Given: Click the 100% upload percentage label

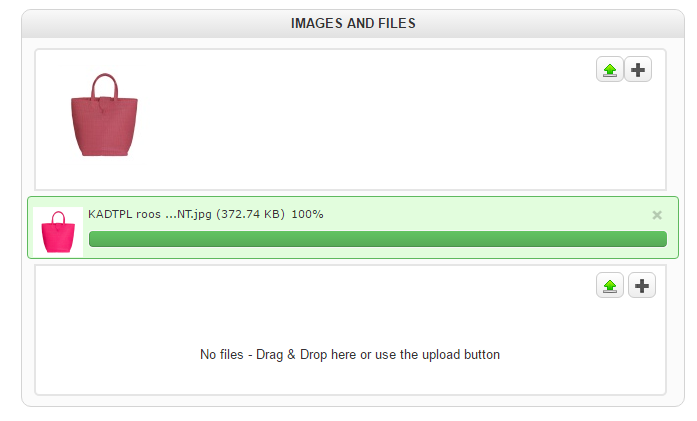Looking at the screenshot, I should [x=307, y=214].
